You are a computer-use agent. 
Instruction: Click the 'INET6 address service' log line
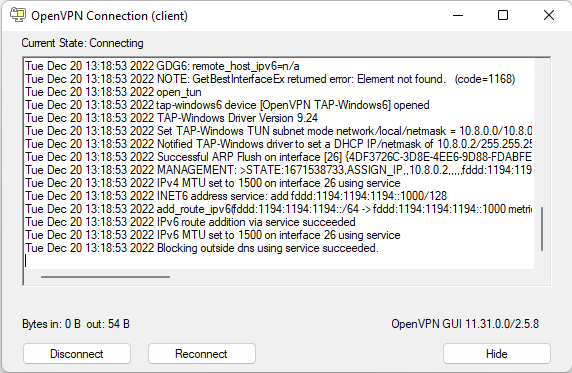click(x=236, y=196)
